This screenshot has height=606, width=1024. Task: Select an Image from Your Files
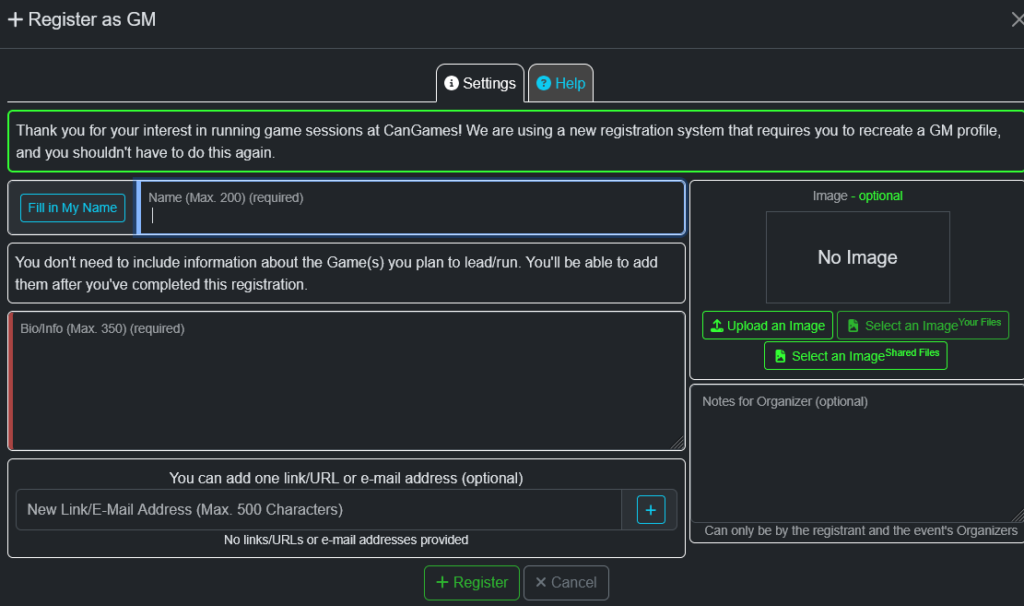pos(922,326)
